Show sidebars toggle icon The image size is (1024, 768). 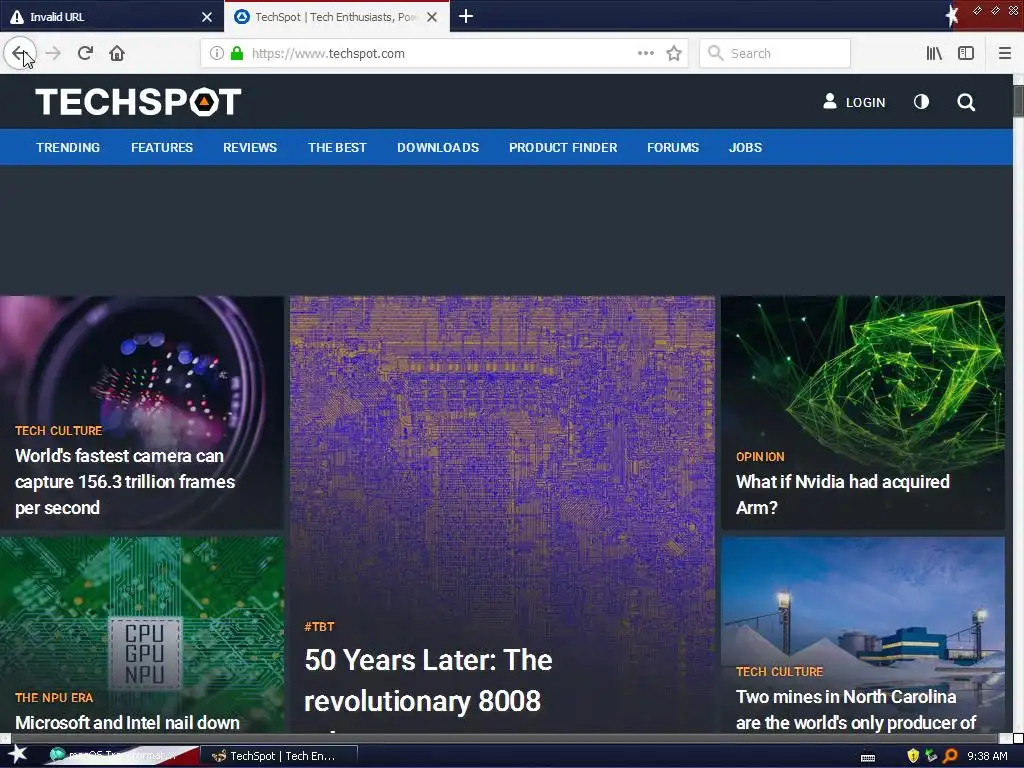pyautogui.click(x=966, y=53)
